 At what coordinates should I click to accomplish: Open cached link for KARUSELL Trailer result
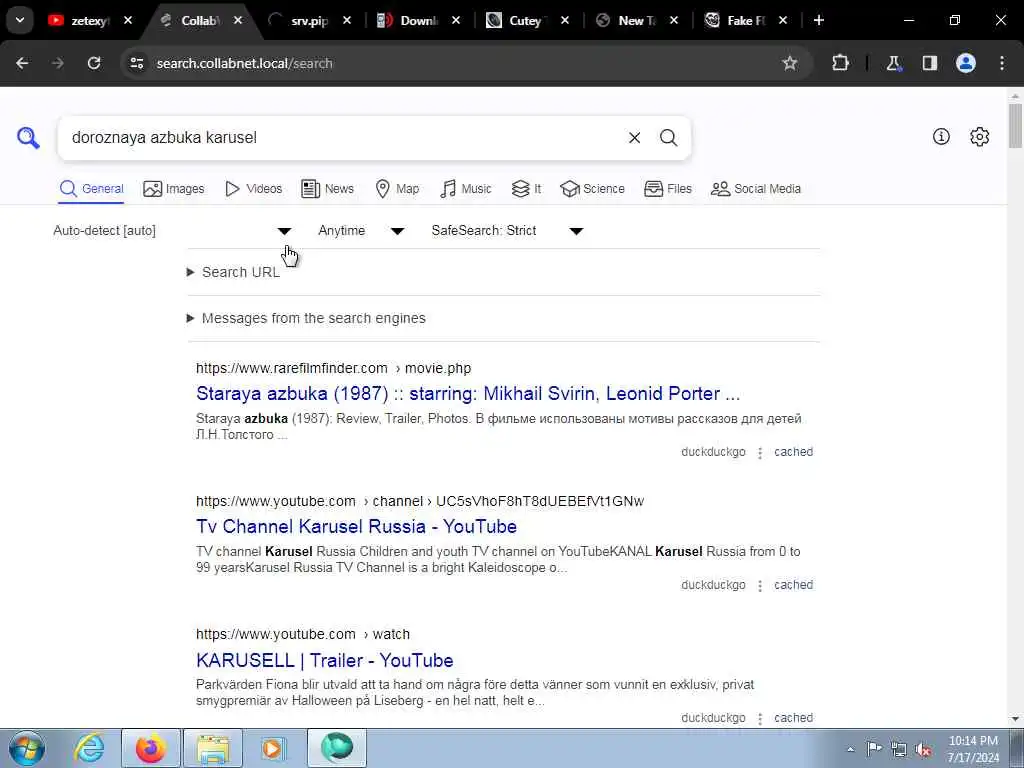click(793, 718)
